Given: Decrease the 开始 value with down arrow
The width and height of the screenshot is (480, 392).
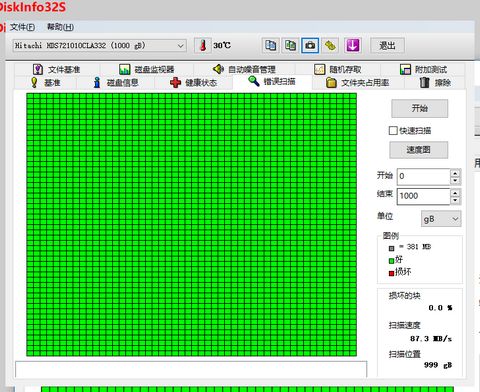Looking at the screenshot, I should tap(455, 180).
